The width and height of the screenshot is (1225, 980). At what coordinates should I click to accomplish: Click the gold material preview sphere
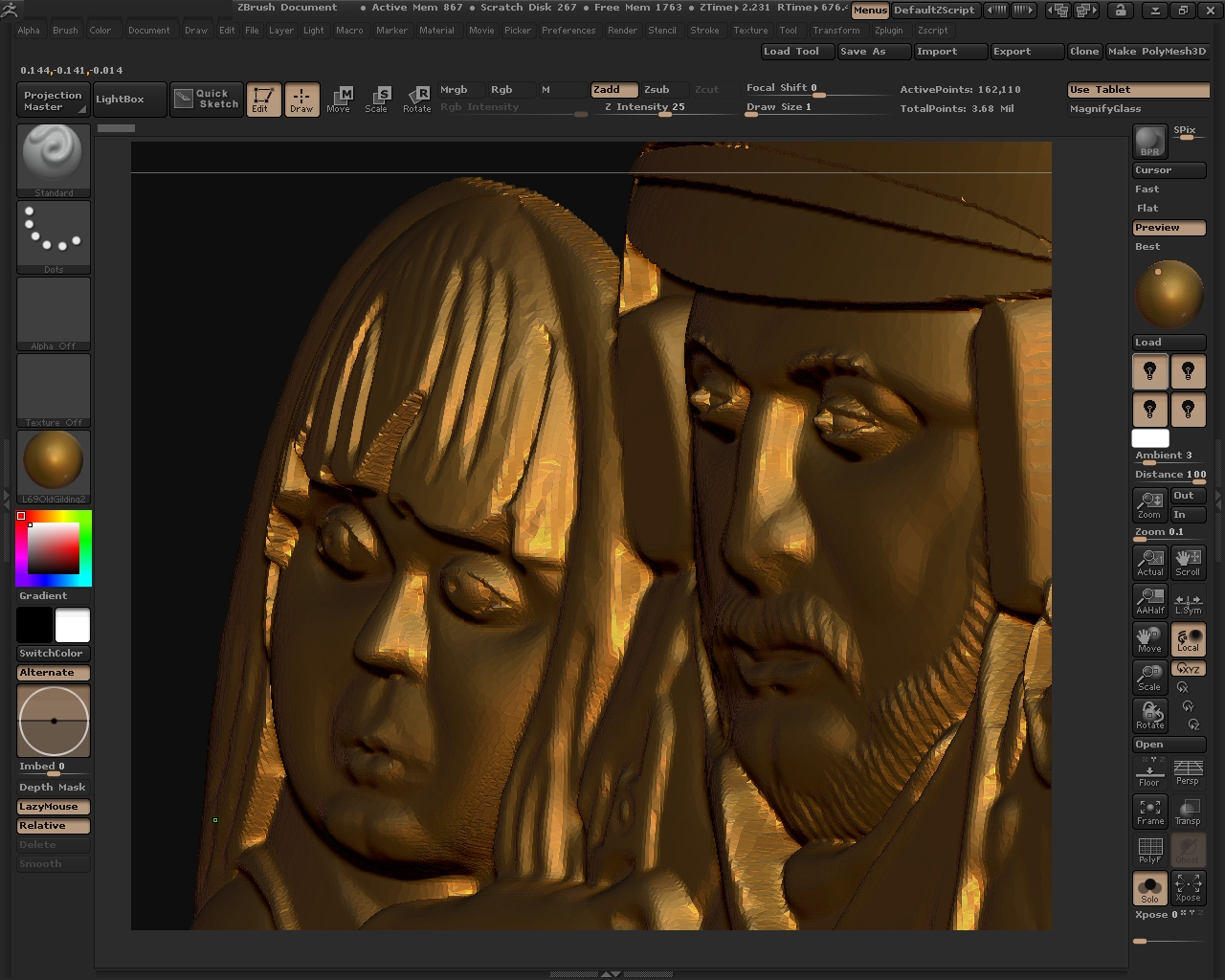54,461
